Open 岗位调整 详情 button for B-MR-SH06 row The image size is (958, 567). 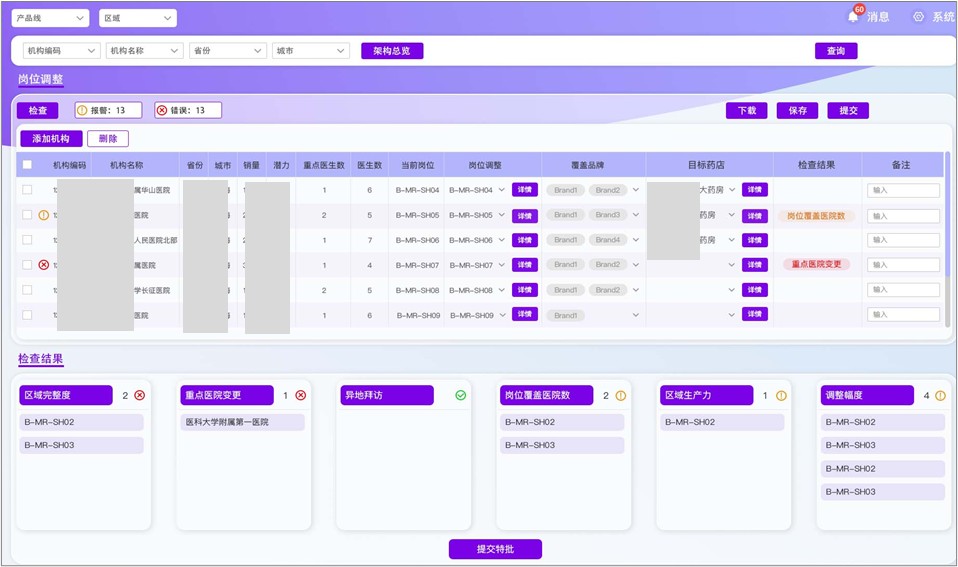click(x=525, y=240)
